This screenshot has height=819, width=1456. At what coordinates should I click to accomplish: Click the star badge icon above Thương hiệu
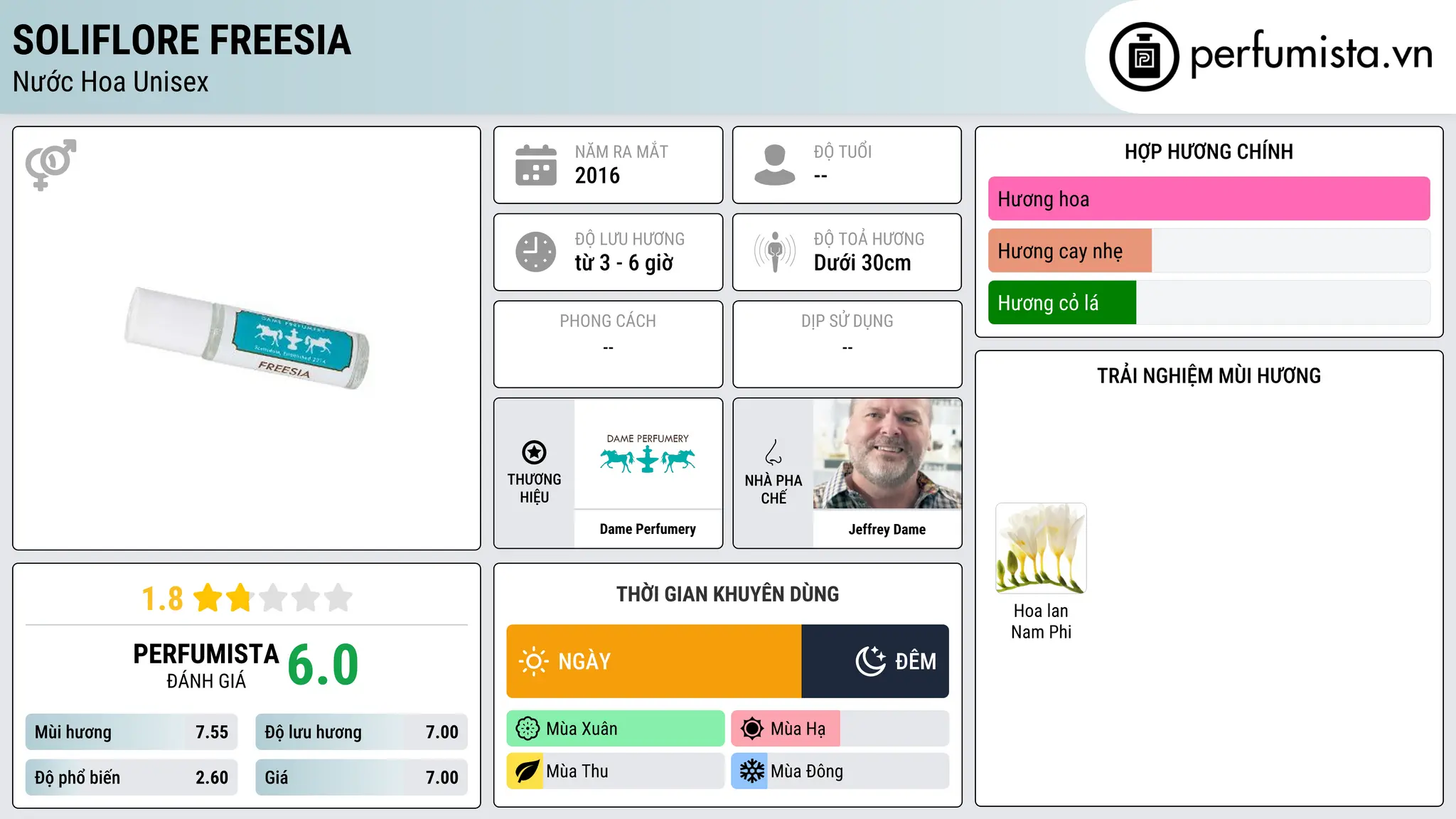(x=534, y=452)
